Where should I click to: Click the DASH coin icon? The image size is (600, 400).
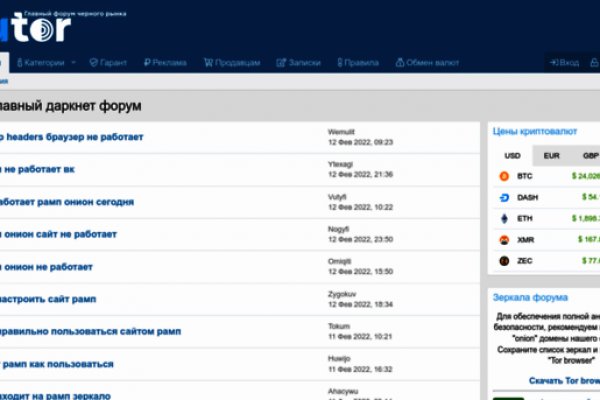click(x=503, y=197)
